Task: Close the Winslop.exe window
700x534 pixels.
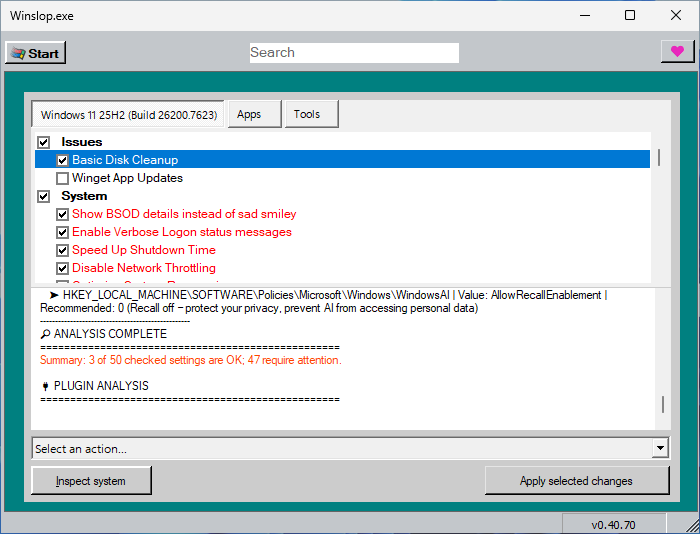Action: [x=676, y=16]
